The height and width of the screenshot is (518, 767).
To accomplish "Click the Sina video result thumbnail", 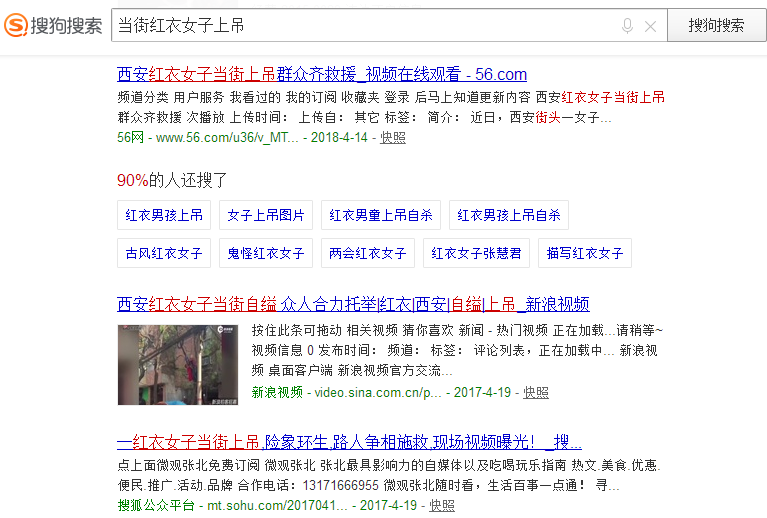I will [x=177, y=364].
